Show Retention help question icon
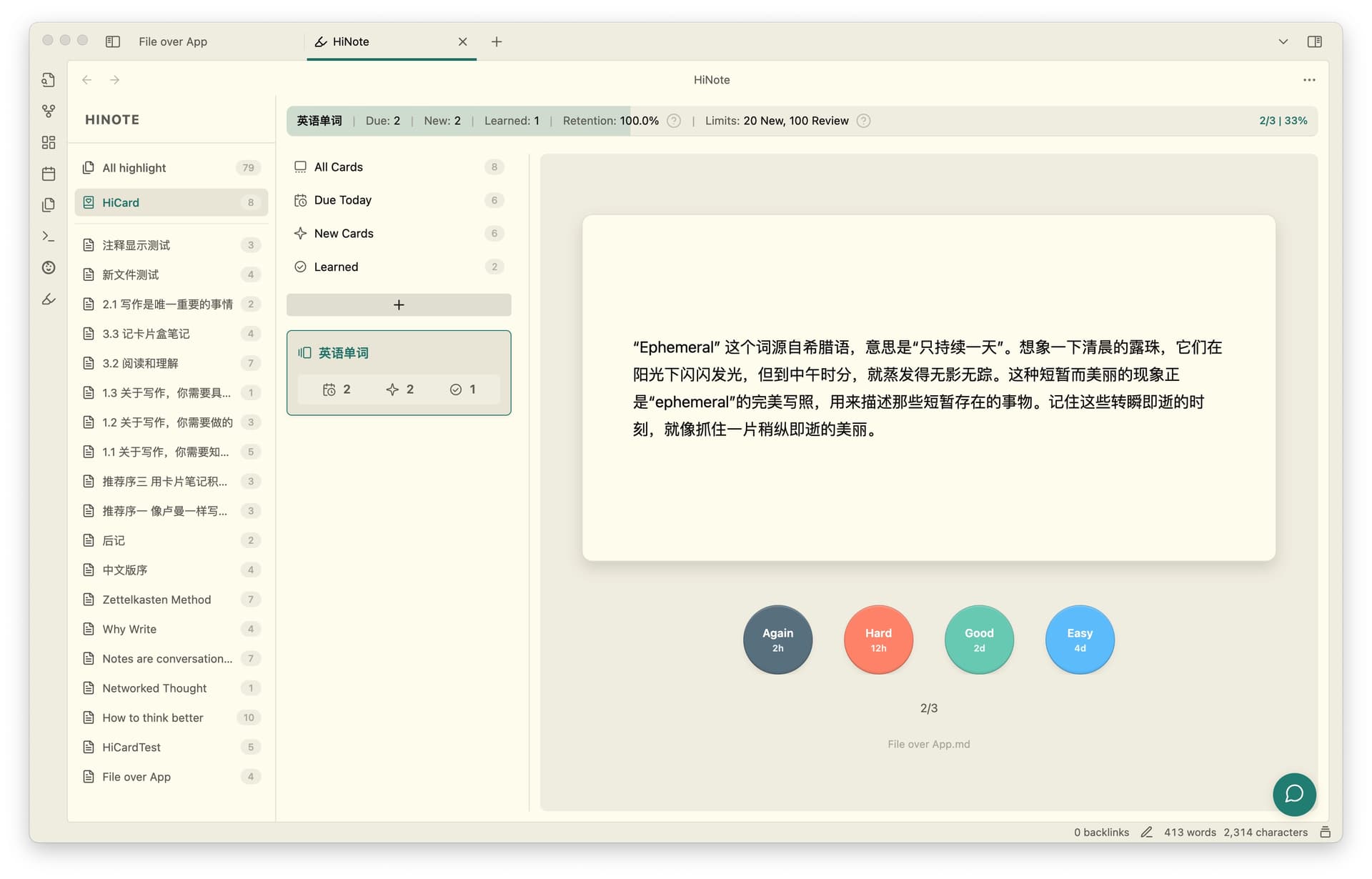The image size is (1372, 879). pos(674,121)
